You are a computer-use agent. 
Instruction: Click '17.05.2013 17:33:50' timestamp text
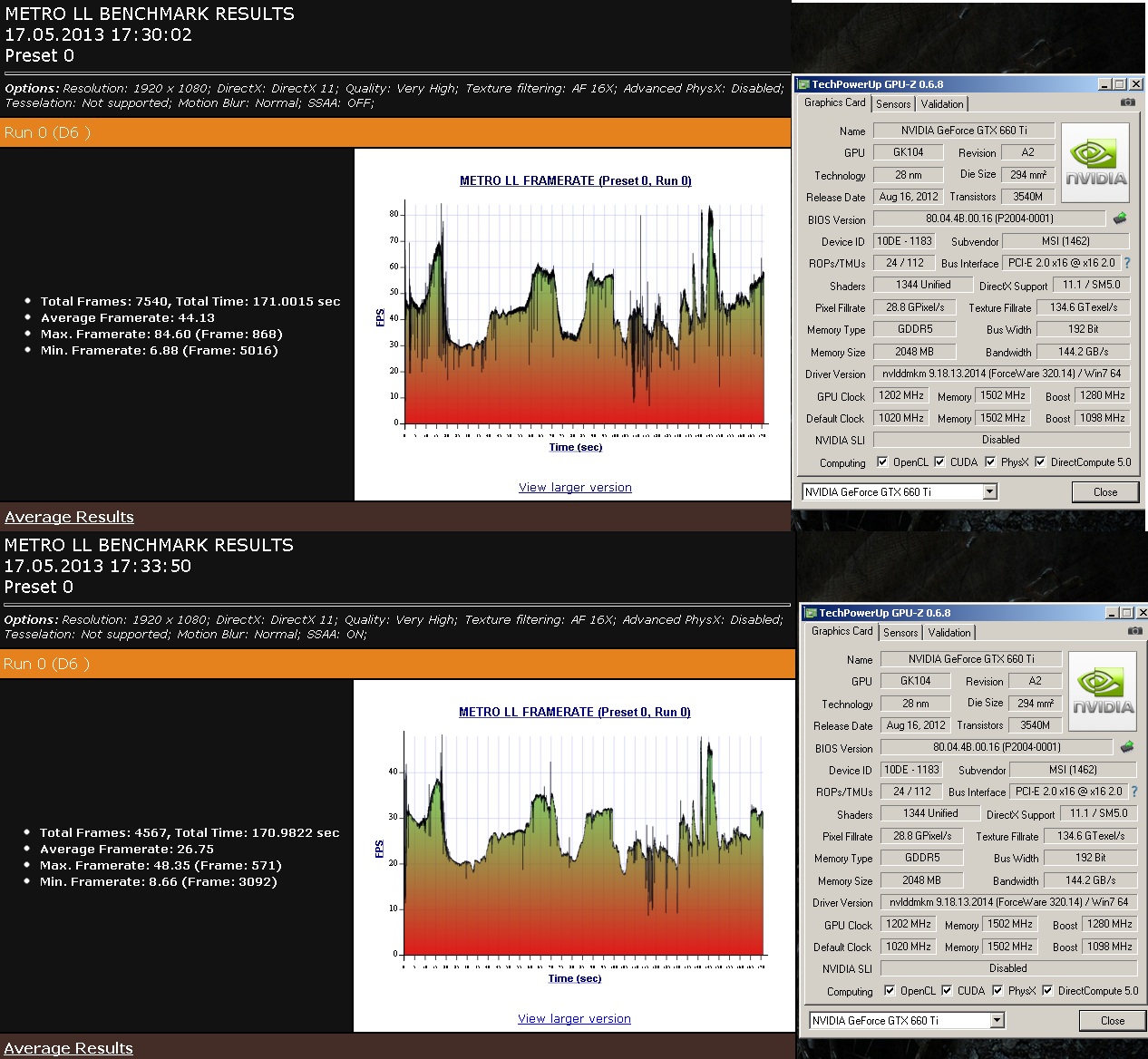click(97, 566)
